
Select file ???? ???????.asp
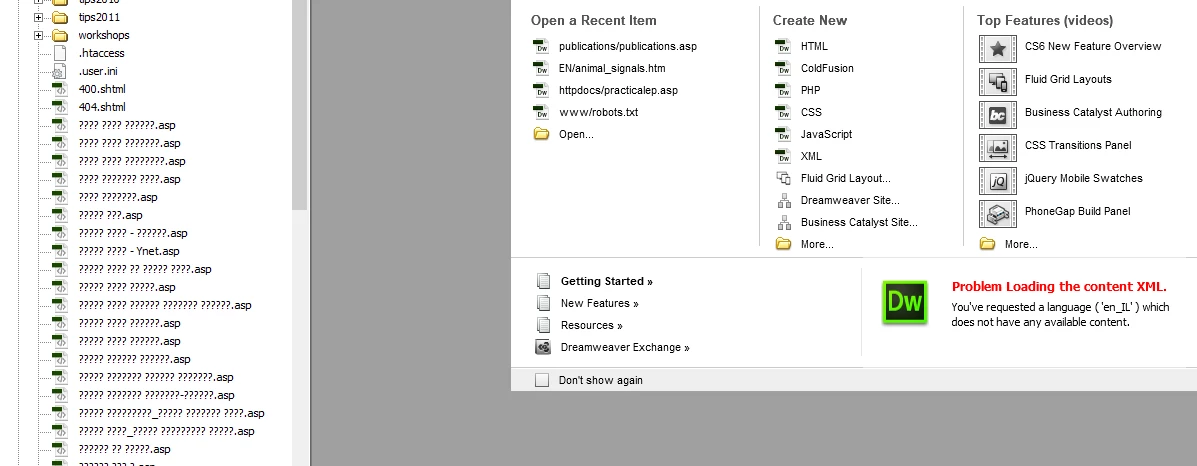click(x=118, y=197)
